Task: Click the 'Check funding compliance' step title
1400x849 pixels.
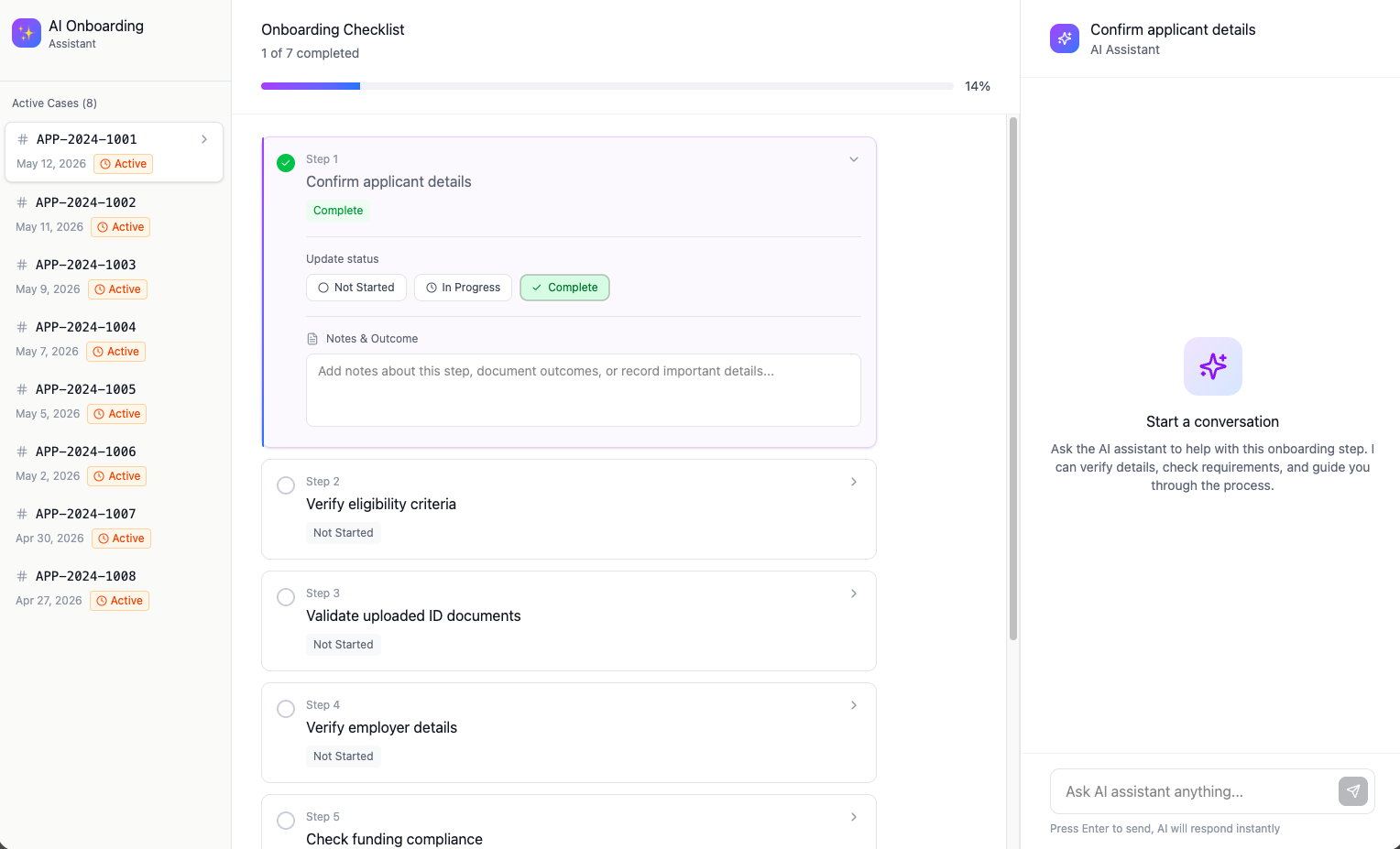Action: [x=394, y=840]
